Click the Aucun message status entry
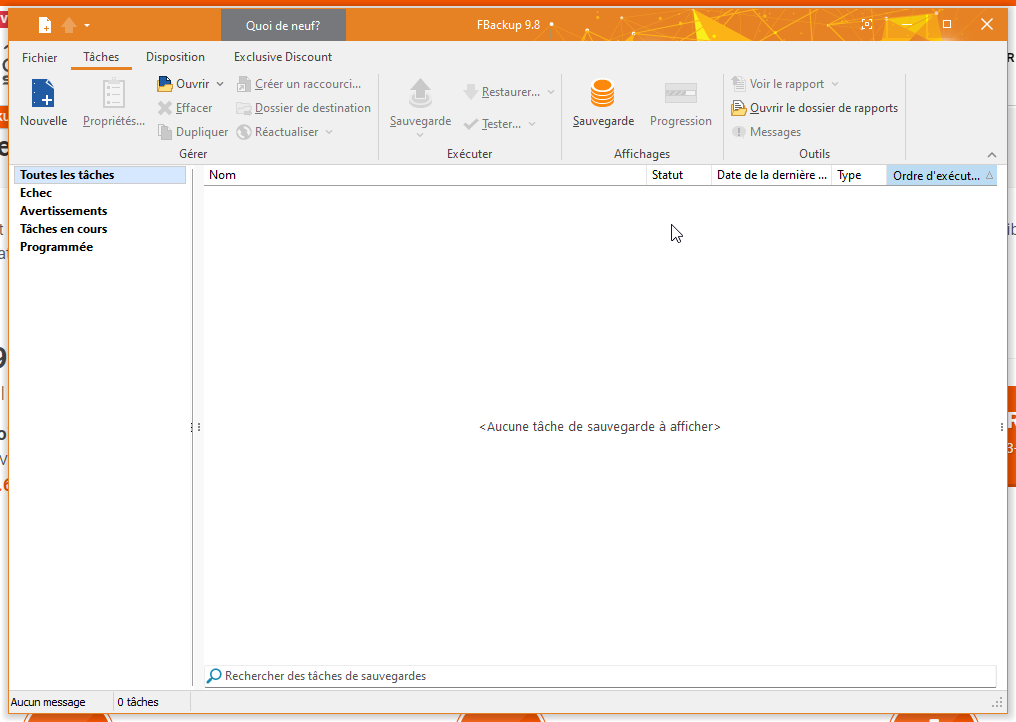This screenshot has width=1016, height=722. pyautogui.click(x=48, y=702)
